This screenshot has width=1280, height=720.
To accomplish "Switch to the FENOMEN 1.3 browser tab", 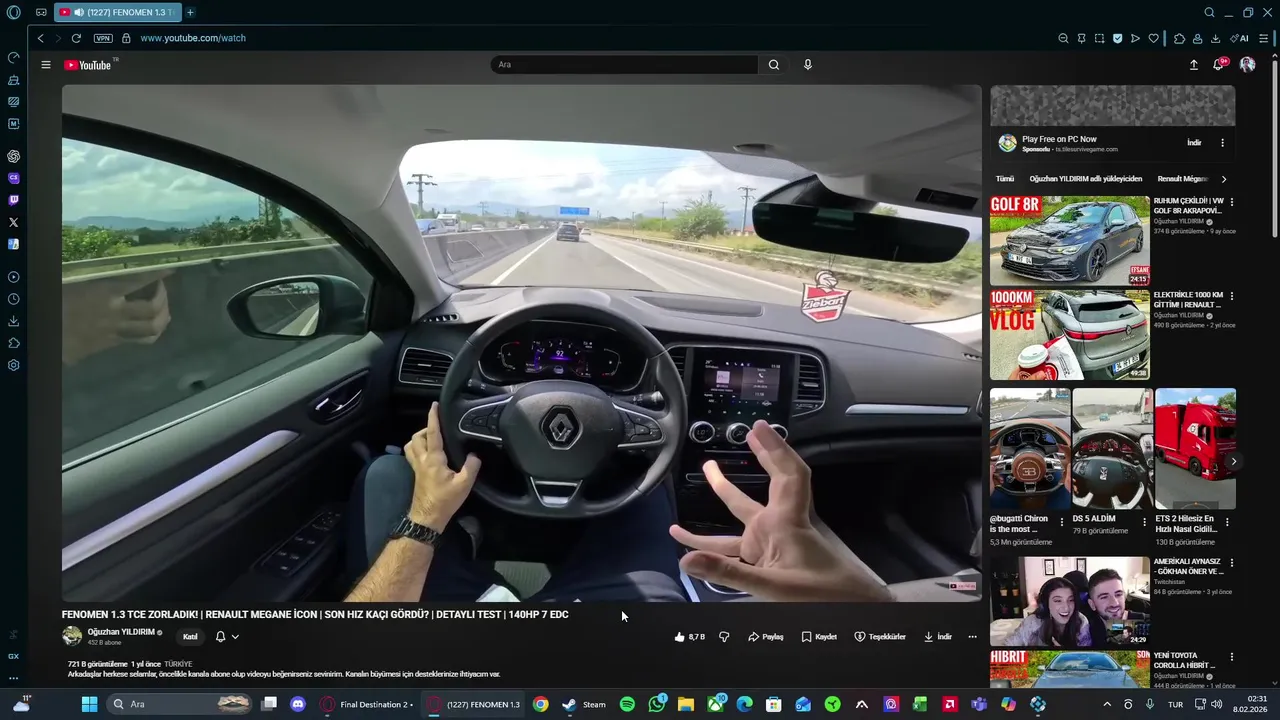I will click(116, 12).
